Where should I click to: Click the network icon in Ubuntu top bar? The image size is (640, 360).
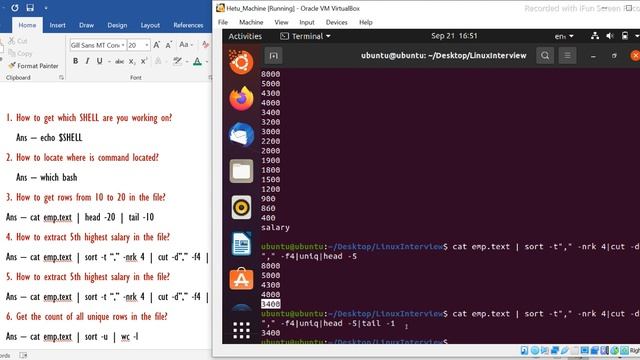[x=595, y=36]
